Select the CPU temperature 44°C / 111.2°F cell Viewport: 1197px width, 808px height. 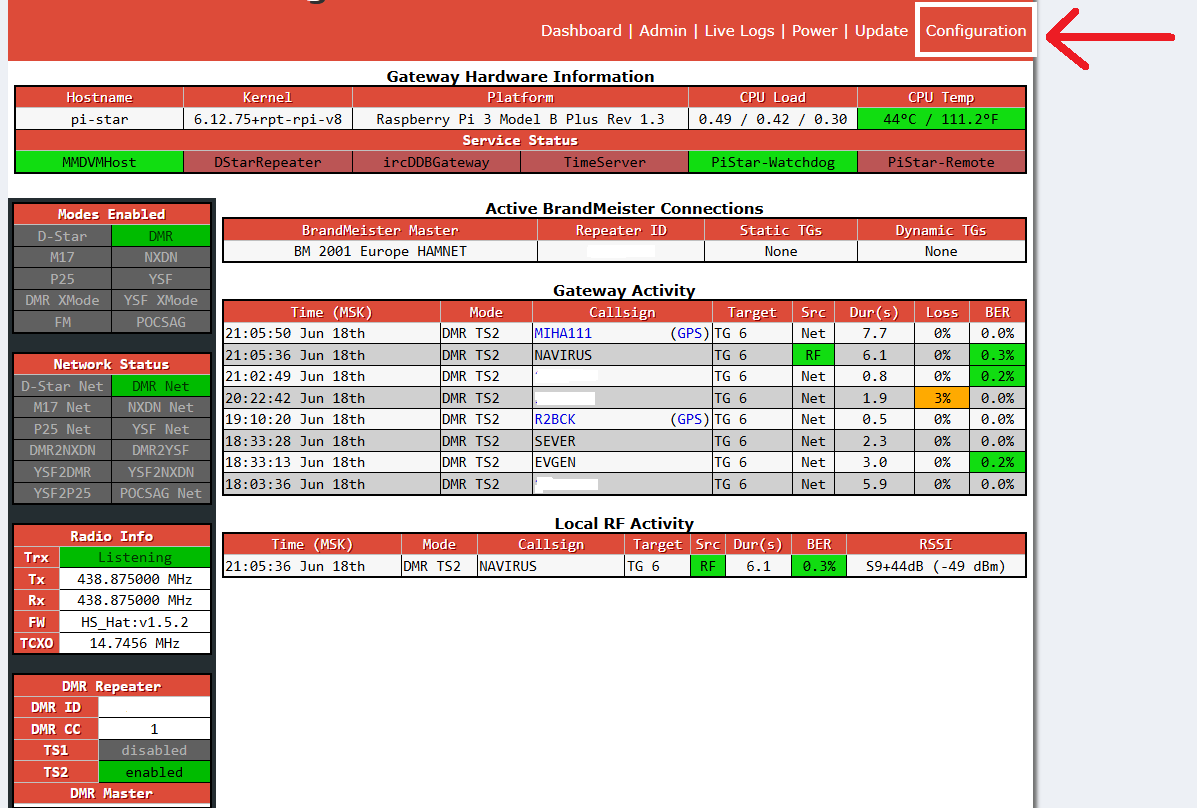click(x=941, y=119)
